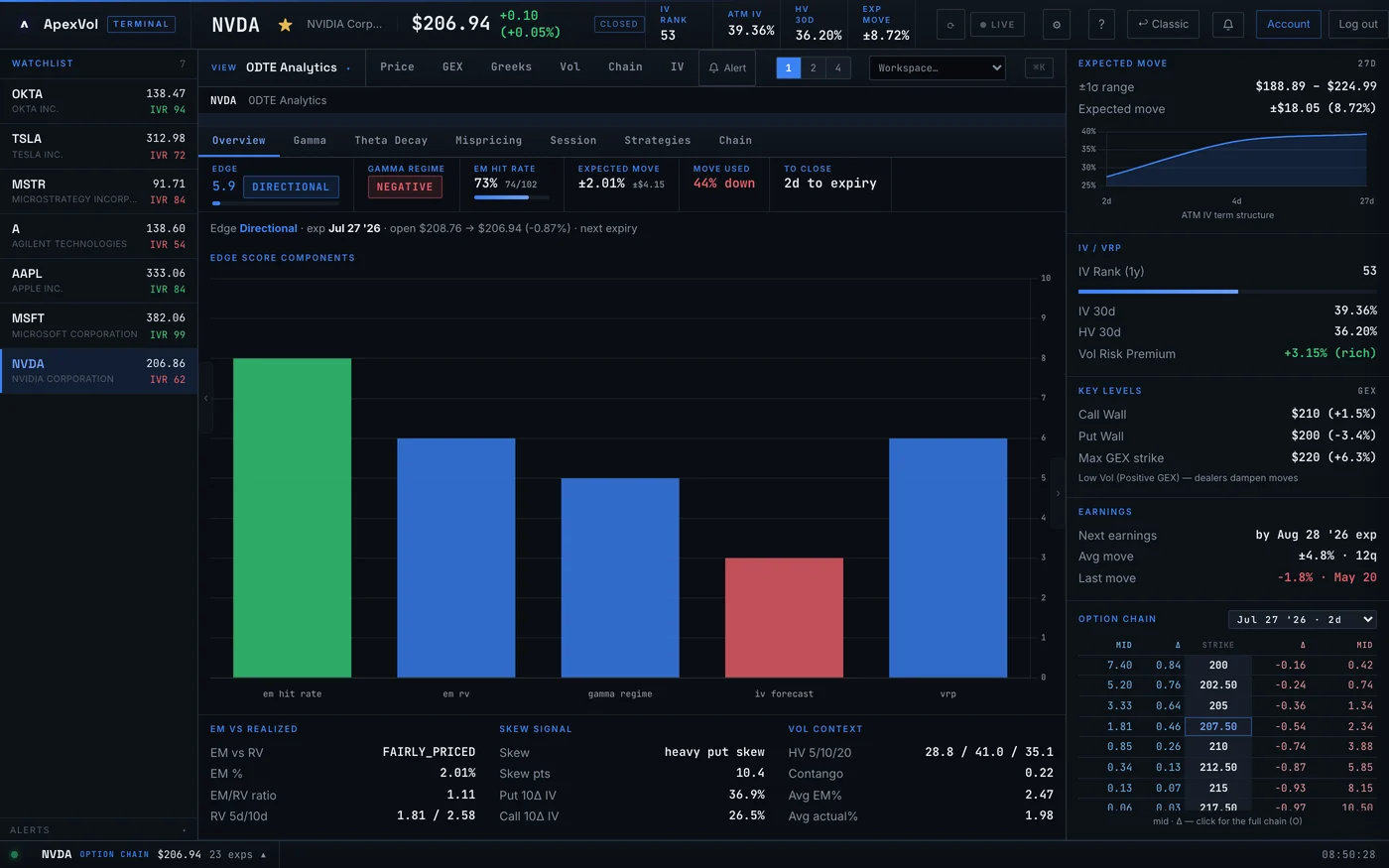Screen dimensions: 1389x868
Task: Click Put Wall $200 level
Action: point(1227,435)
